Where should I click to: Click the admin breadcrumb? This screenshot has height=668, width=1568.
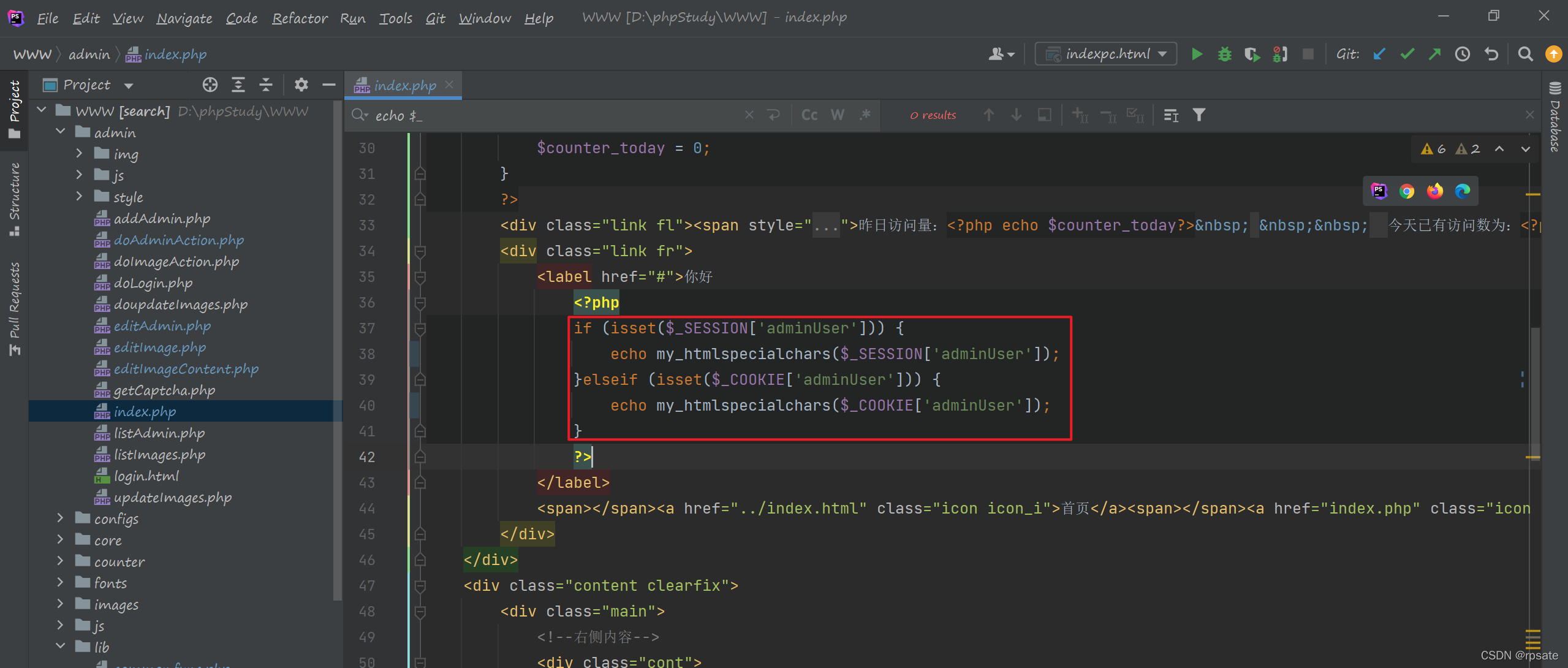pos(89,55)
